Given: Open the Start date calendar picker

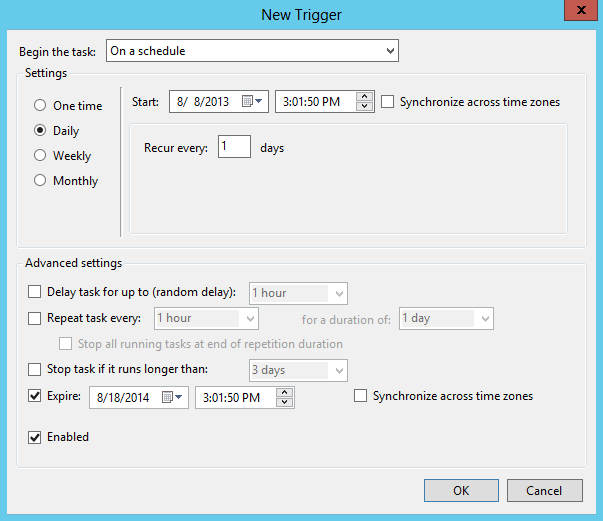Looking at the screenshot, I should (253, 102).
